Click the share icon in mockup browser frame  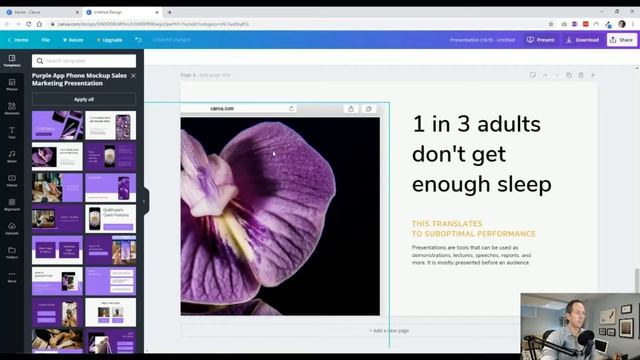[351, 109]
